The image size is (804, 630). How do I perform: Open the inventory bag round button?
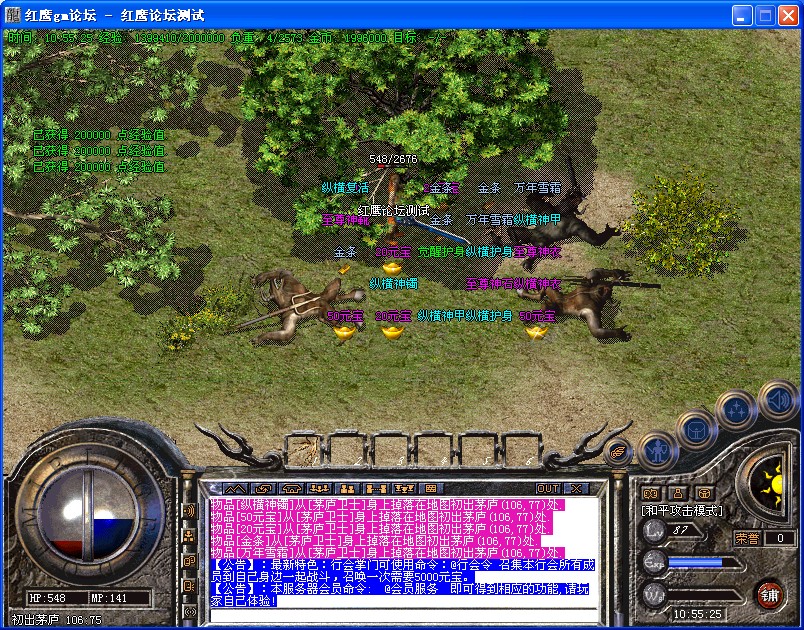[696, 429]
